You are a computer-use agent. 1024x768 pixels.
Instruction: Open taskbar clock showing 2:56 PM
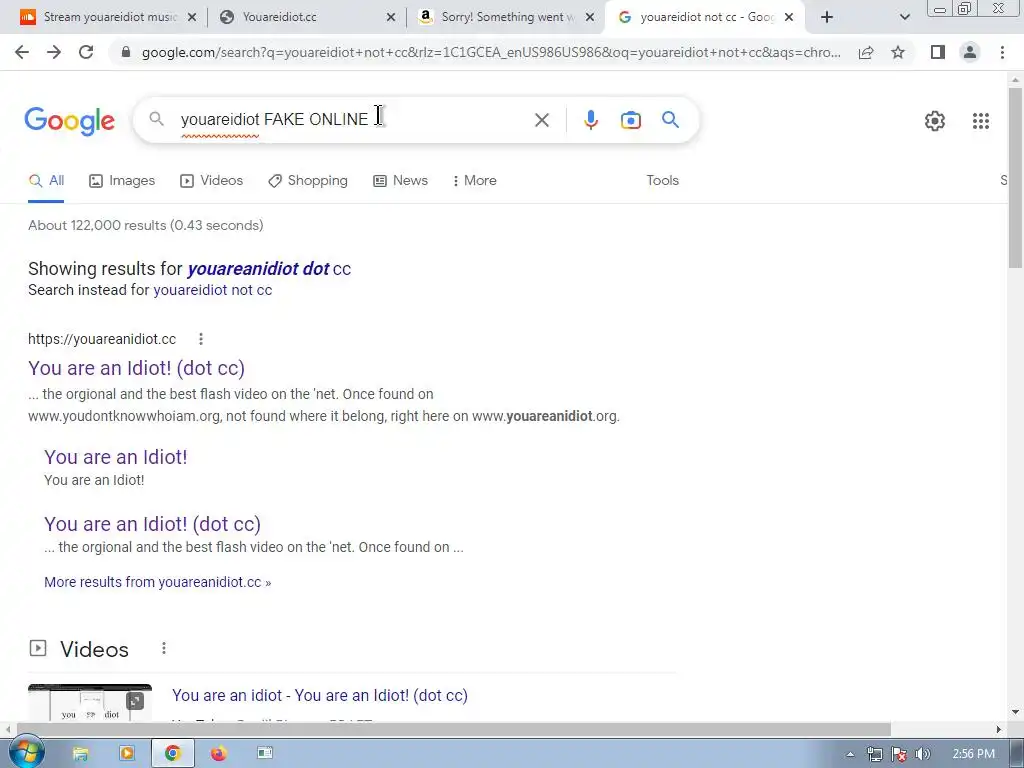pos(974,754)
